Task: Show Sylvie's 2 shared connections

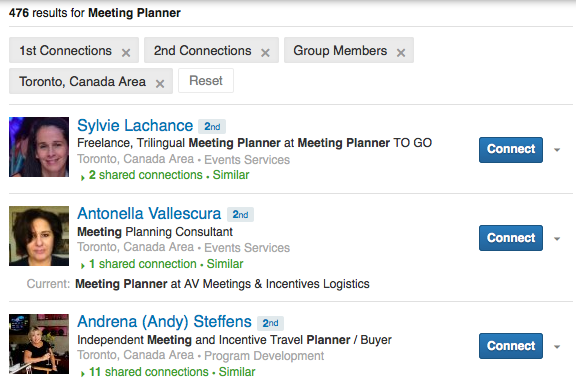Action: (146, 175)
